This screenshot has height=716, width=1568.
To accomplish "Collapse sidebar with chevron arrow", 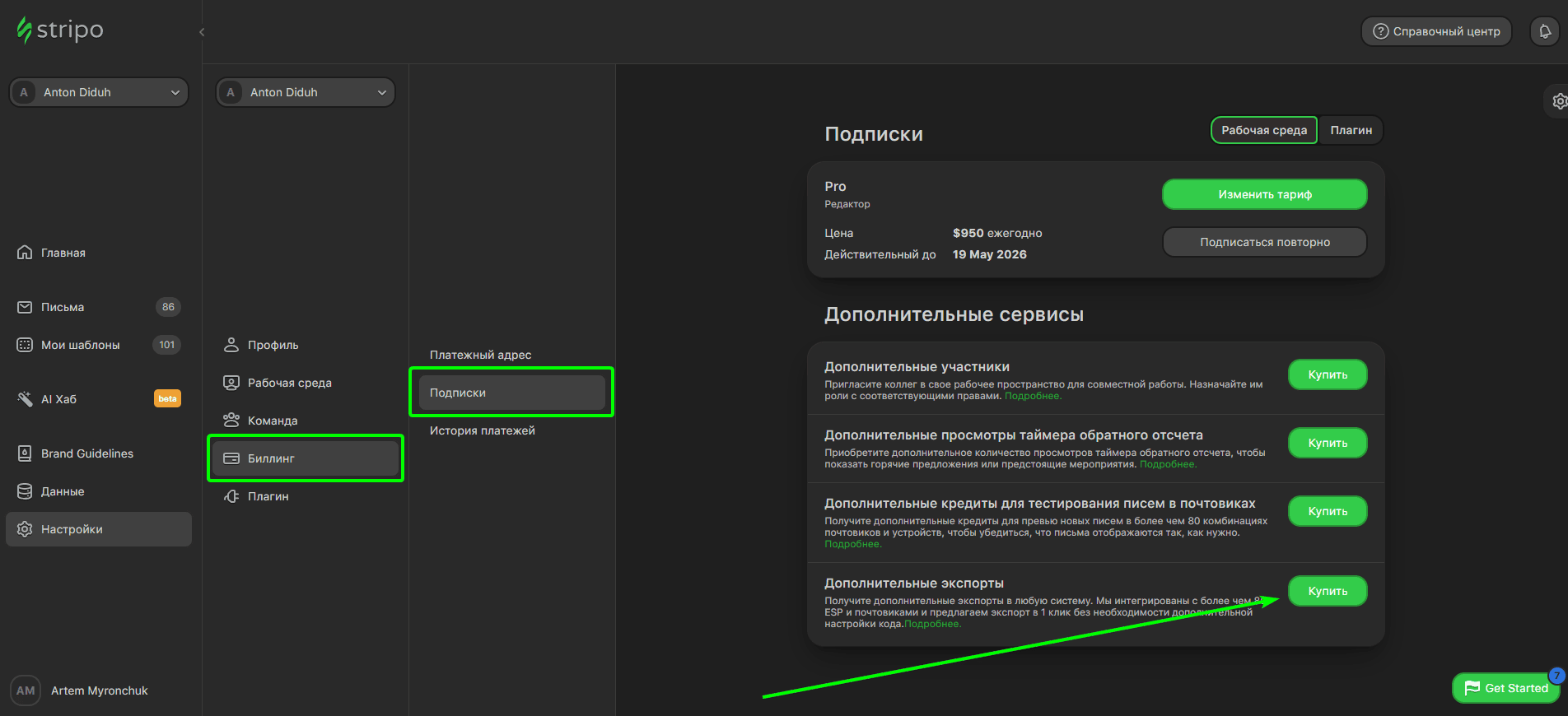I will pyautogui.click(x=202, y=32).
